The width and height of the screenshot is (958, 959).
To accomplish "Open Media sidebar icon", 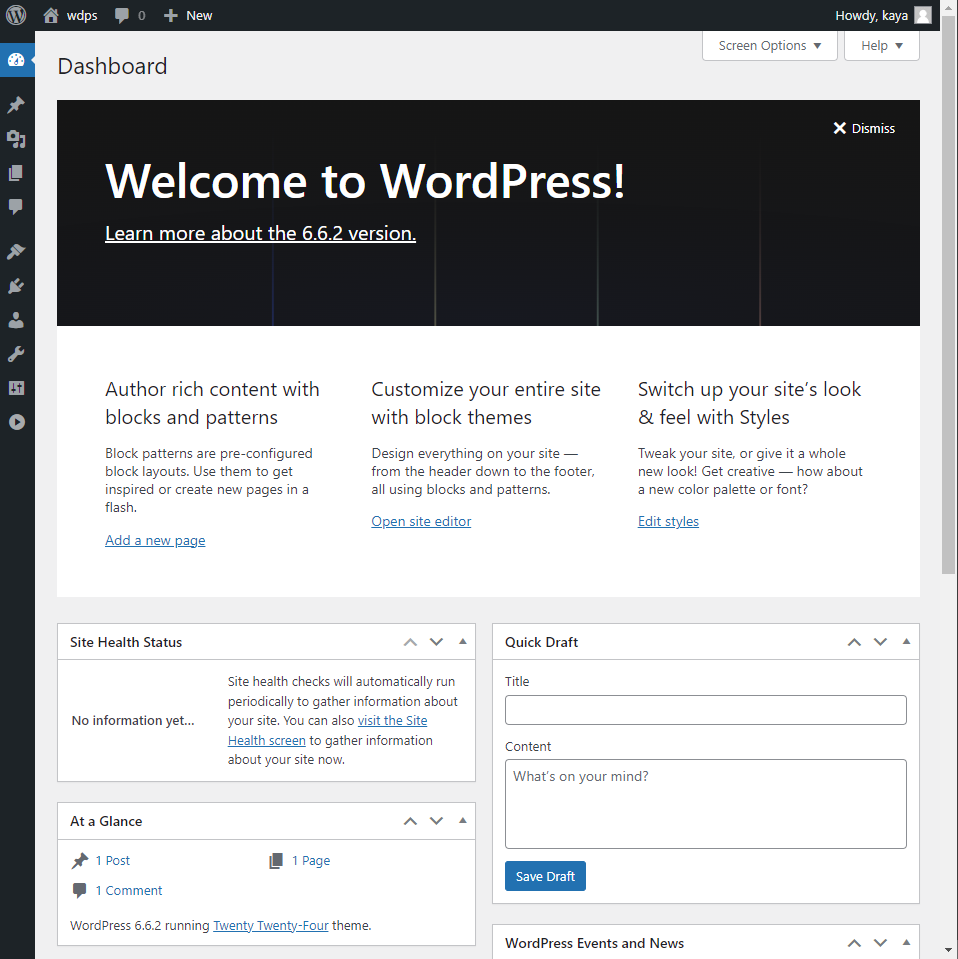I will pyautogui.click(x=17, y=139).
